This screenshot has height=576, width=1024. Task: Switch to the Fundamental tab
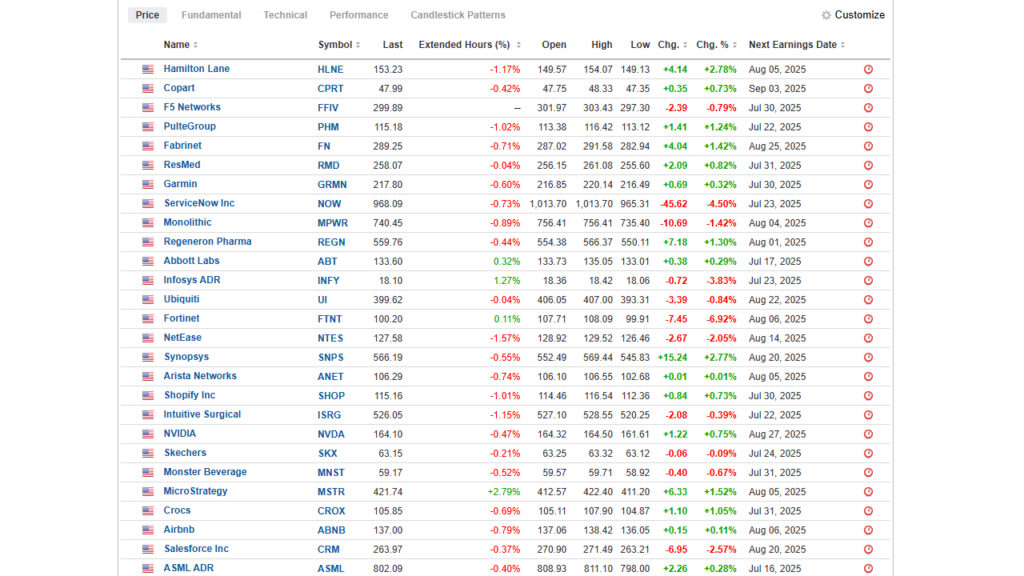(211, 15)
